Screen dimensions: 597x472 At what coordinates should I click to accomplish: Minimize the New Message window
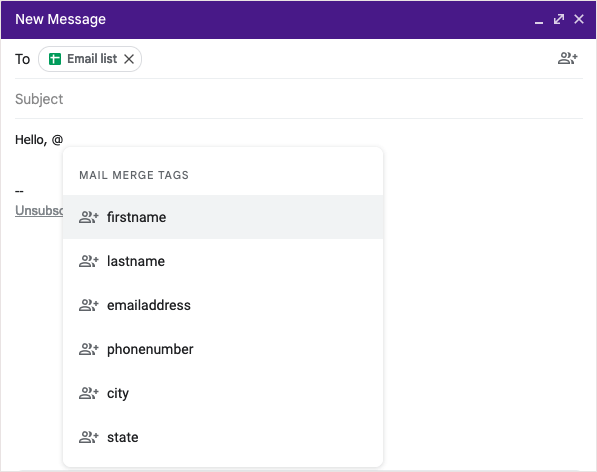tap(539, 19)
